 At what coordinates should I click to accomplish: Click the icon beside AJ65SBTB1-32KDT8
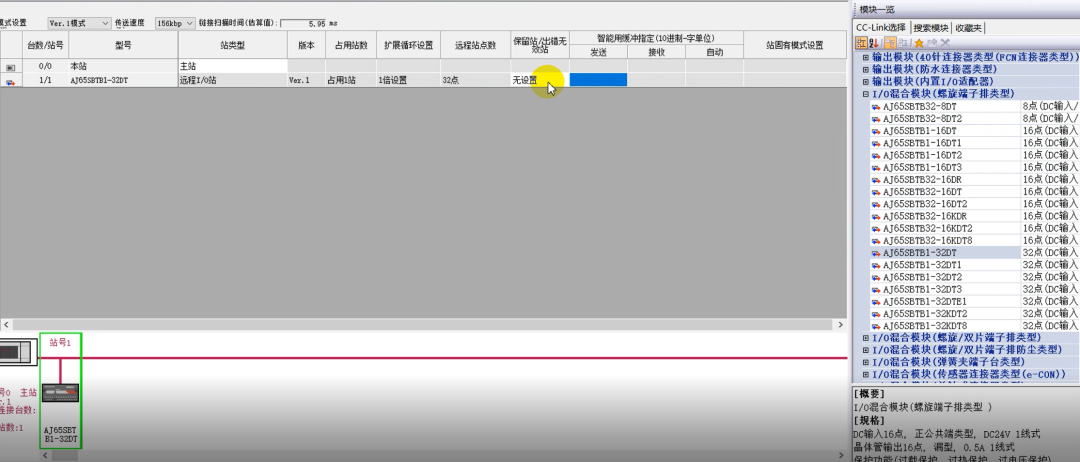click(x=875, y=326)
